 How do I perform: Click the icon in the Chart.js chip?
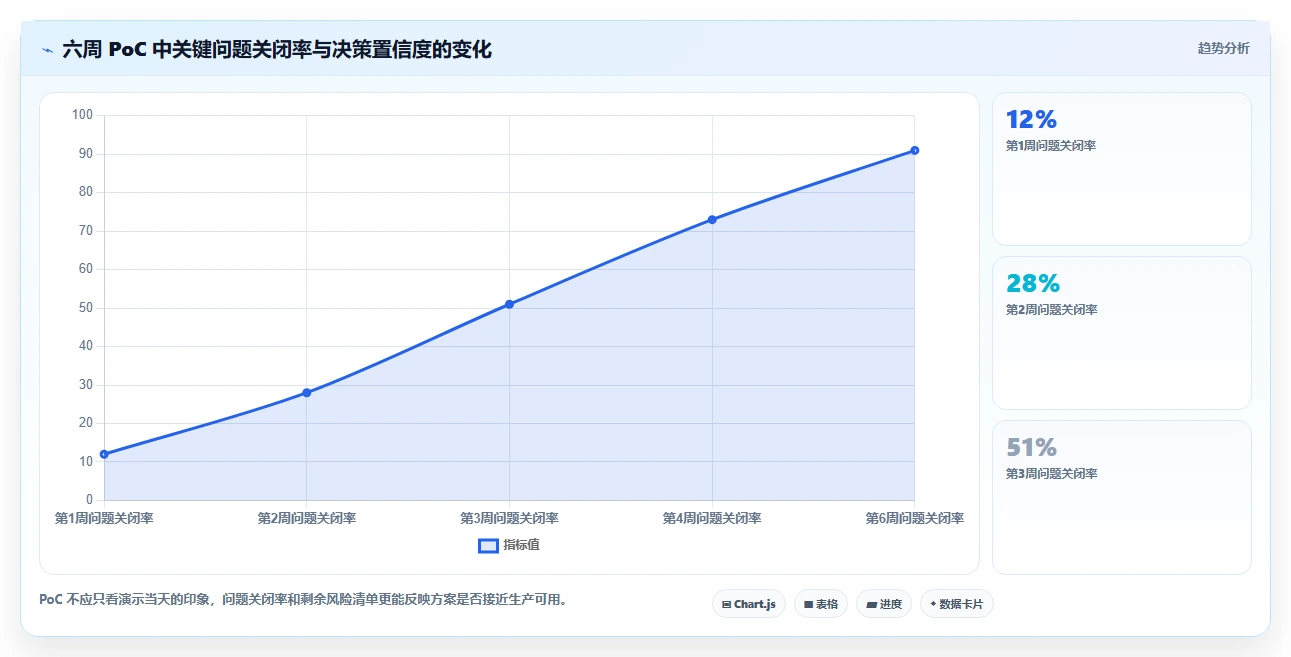pyautogui.click(x=726, y=604)
